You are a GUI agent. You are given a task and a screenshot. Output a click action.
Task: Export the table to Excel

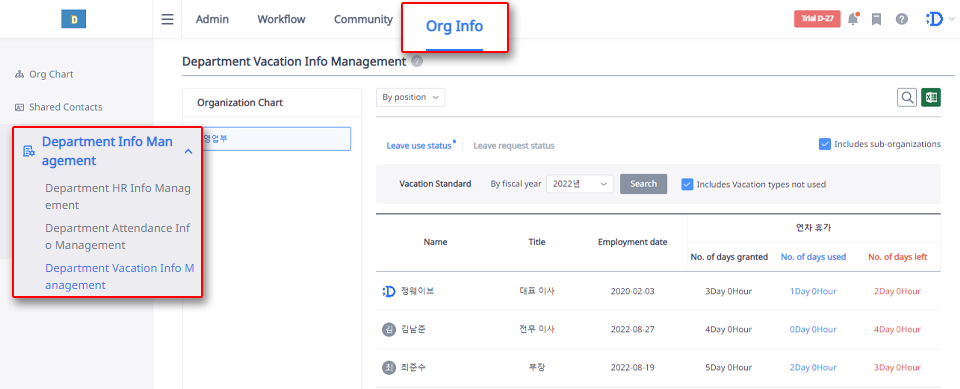[931, 97]
